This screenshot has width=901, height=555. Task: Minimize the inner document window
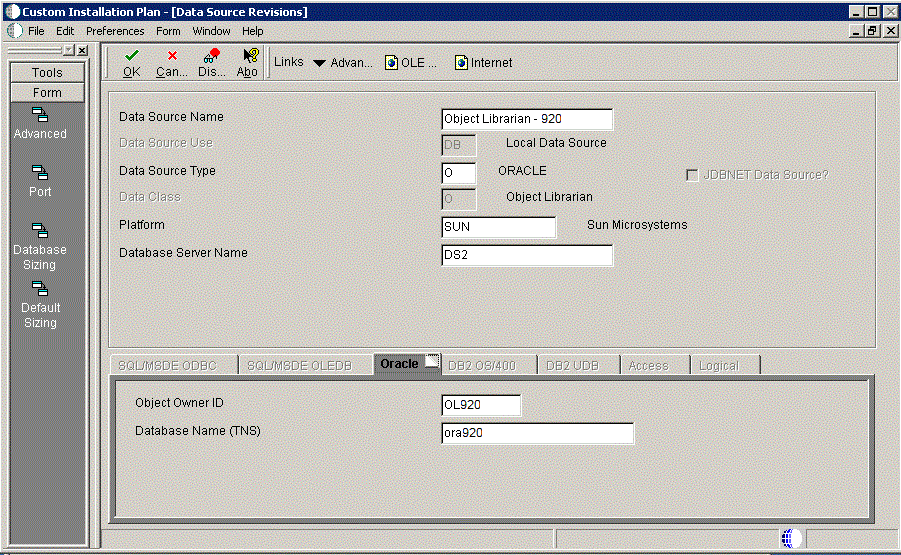856,31
